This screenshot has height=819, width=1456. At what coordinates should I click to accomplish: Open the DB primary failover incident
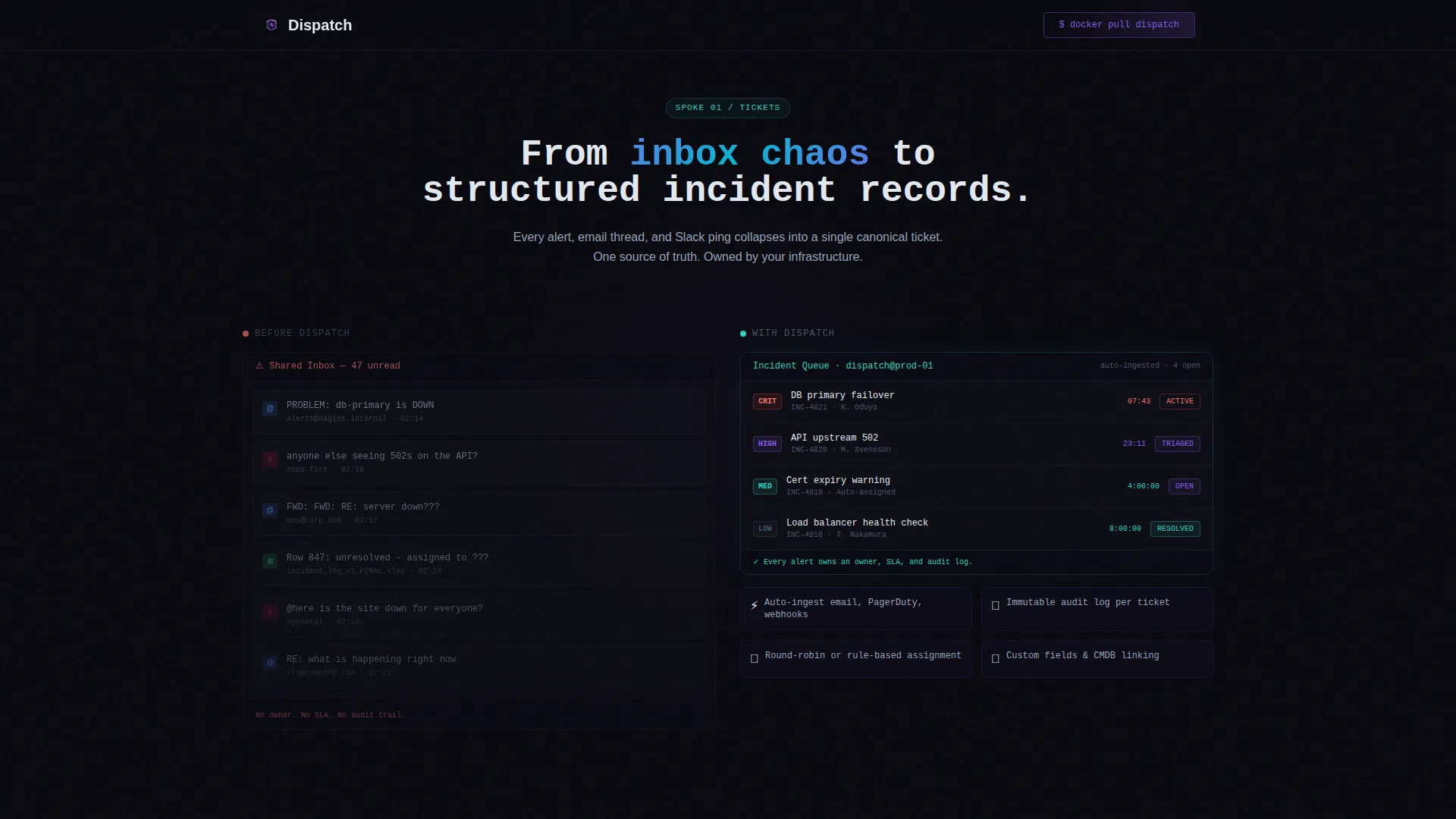(976, 401)
